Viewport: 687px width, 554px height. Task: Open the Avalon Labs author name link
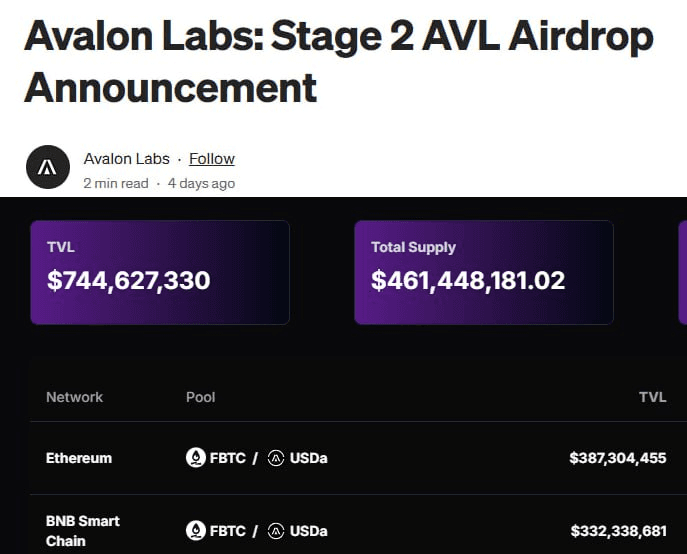127,159
